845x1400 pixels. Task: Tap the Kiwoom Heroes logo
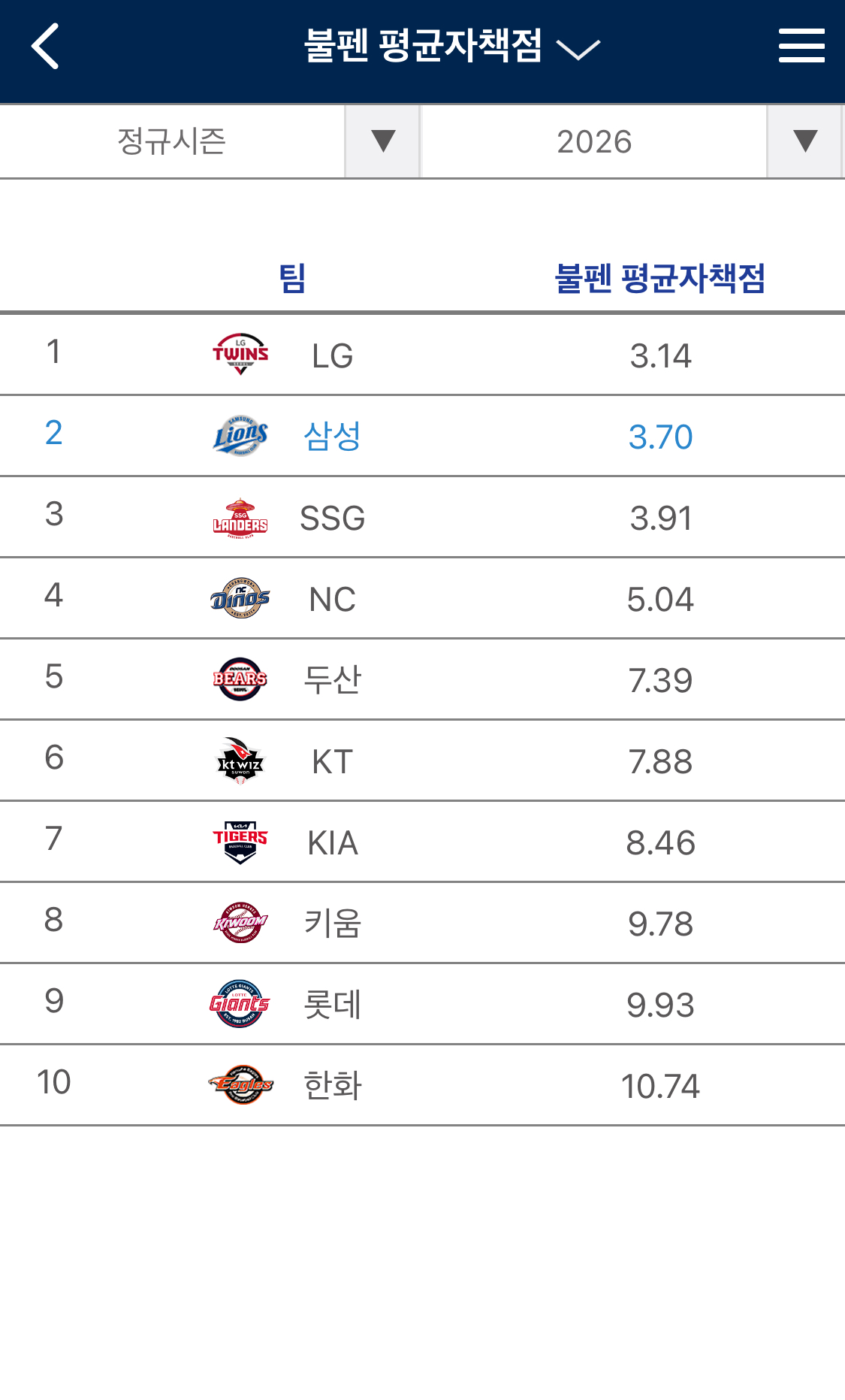240,923
